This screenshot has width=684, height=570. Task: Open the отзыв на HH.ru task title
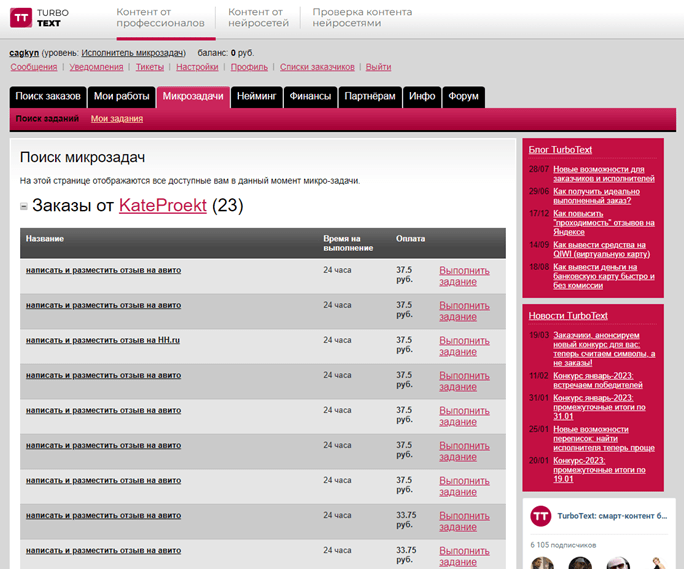pyautogui.click(x=103, y=340)
